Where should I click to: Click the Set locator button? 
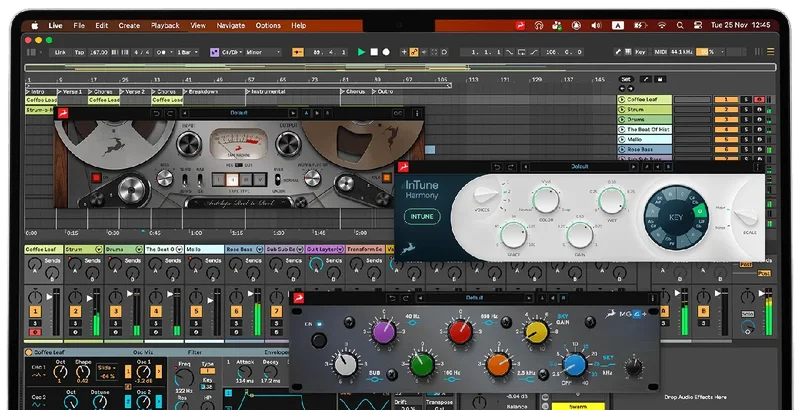pyautogui.click(x=626, y=80)
